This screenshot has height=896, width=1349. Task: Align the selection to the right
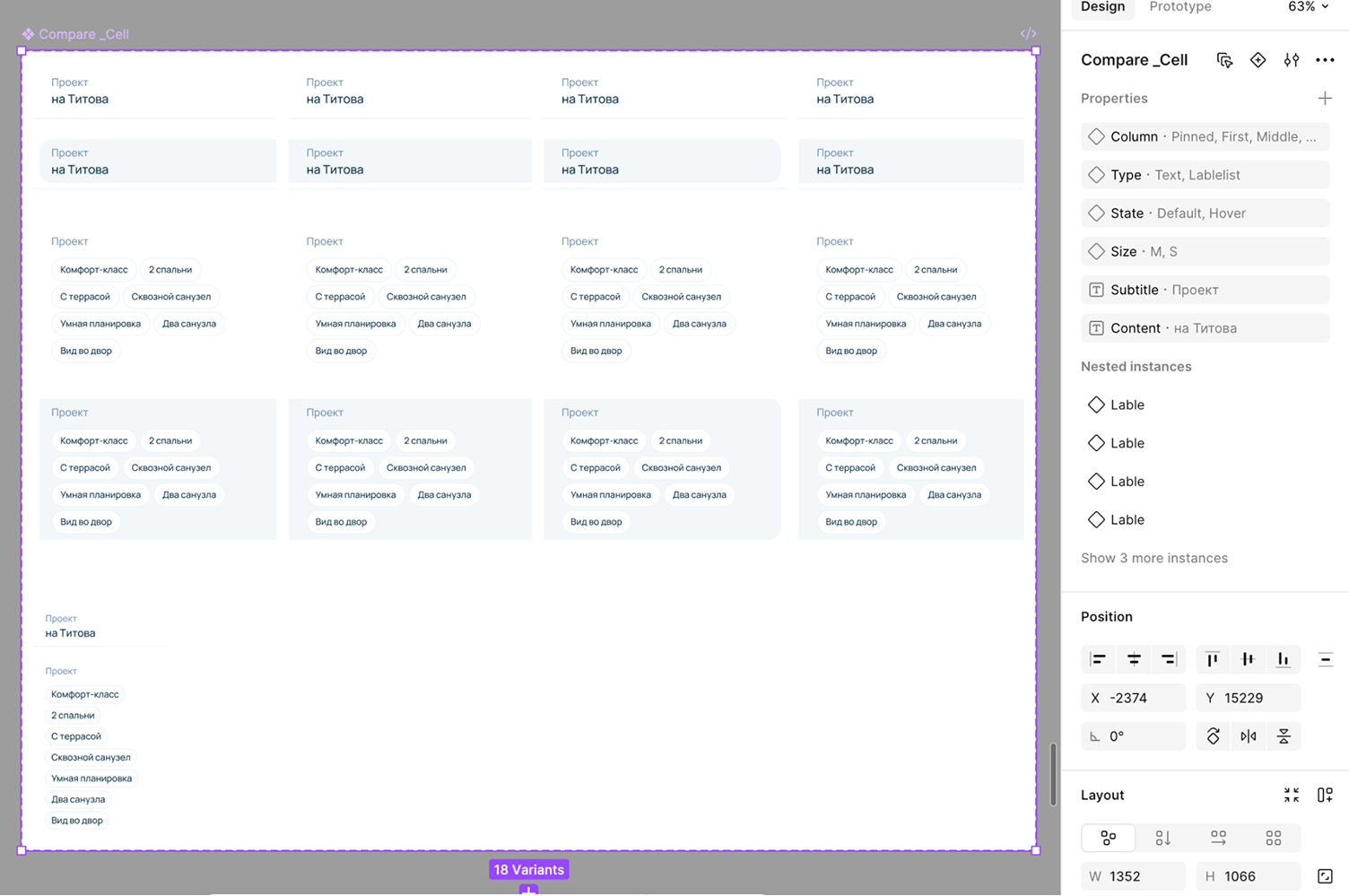tap(1169, 659)
